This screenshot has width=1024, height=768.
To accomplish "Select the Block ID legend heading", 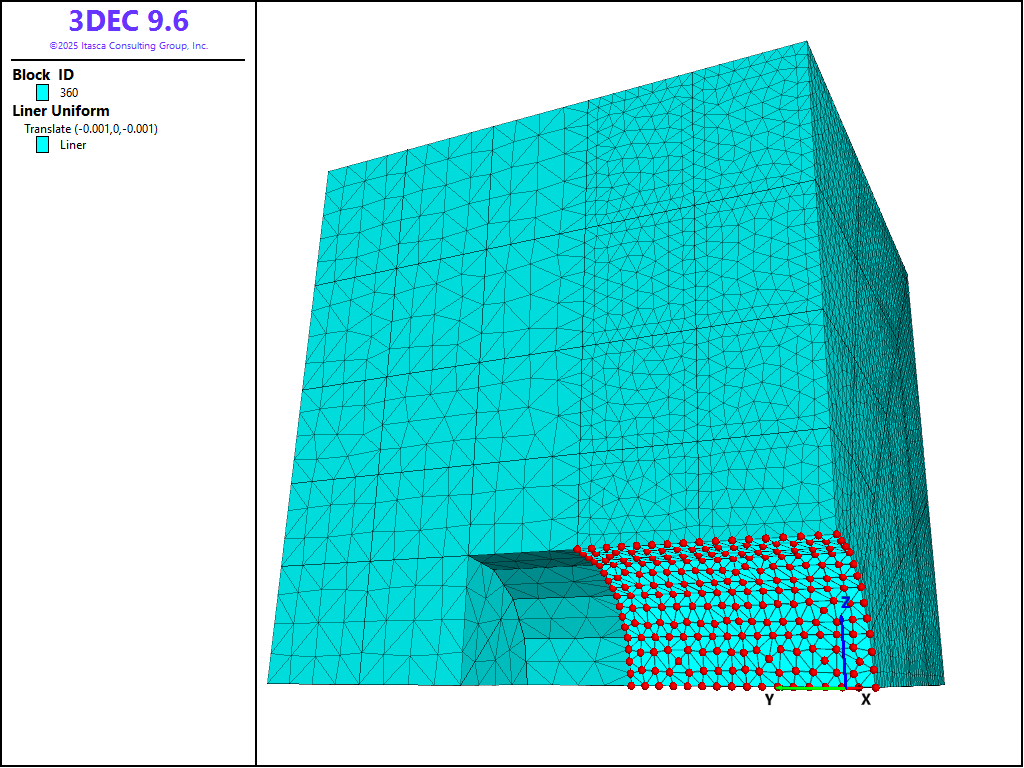I will coord(43,75).
